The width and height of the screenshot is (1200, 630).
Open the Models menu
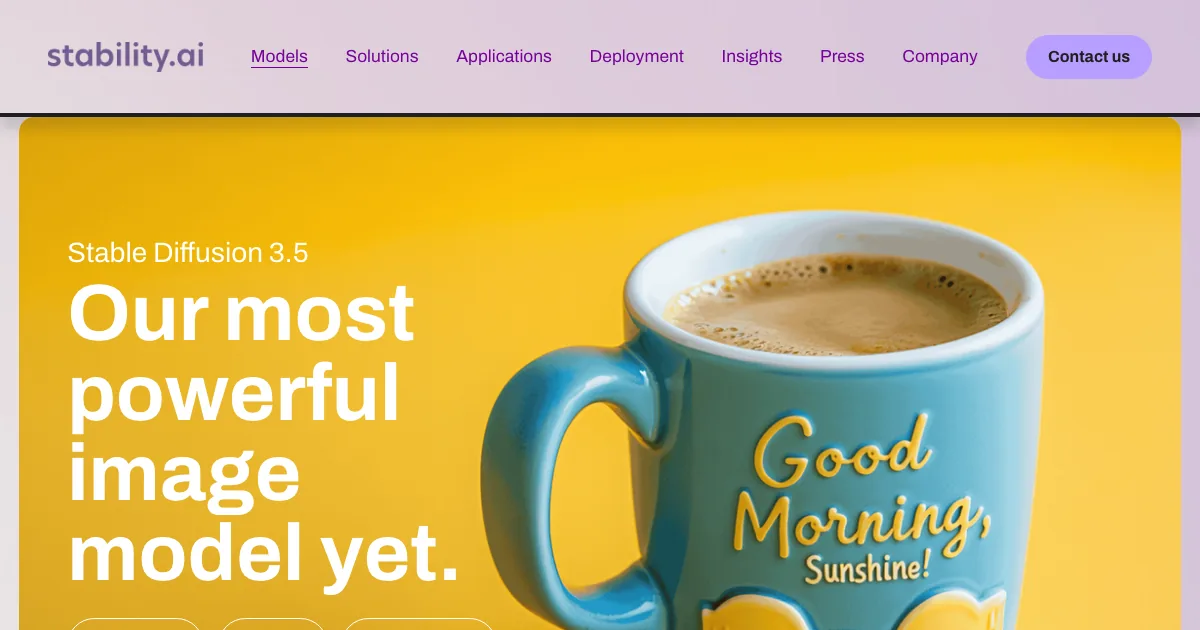[x=279, y=56]
